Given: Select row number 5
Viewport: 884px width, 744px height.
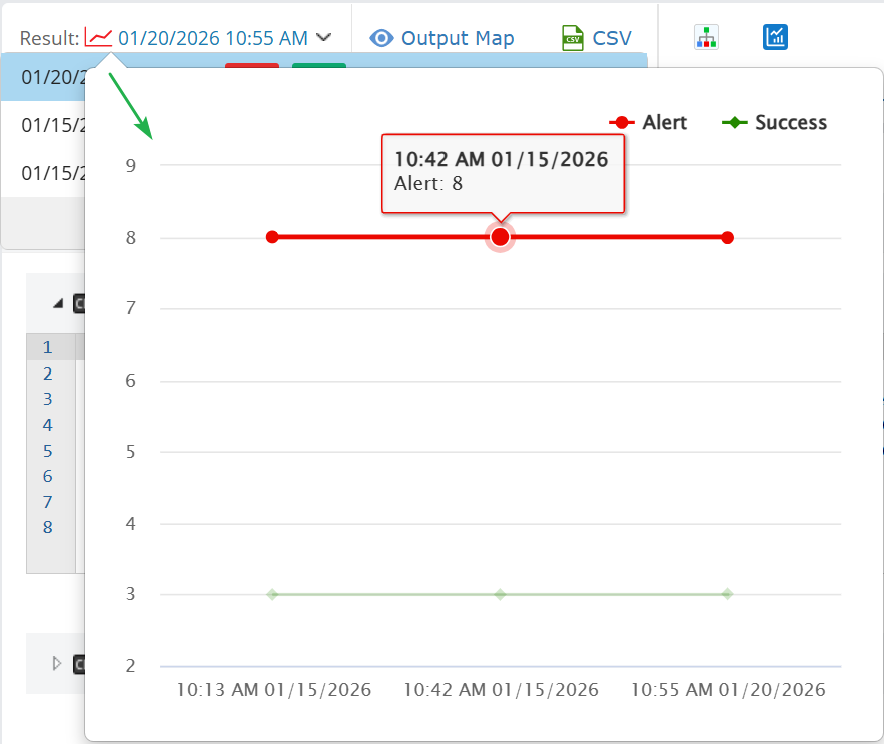Looking at the screenshot, I should click(x=47, y=451).
